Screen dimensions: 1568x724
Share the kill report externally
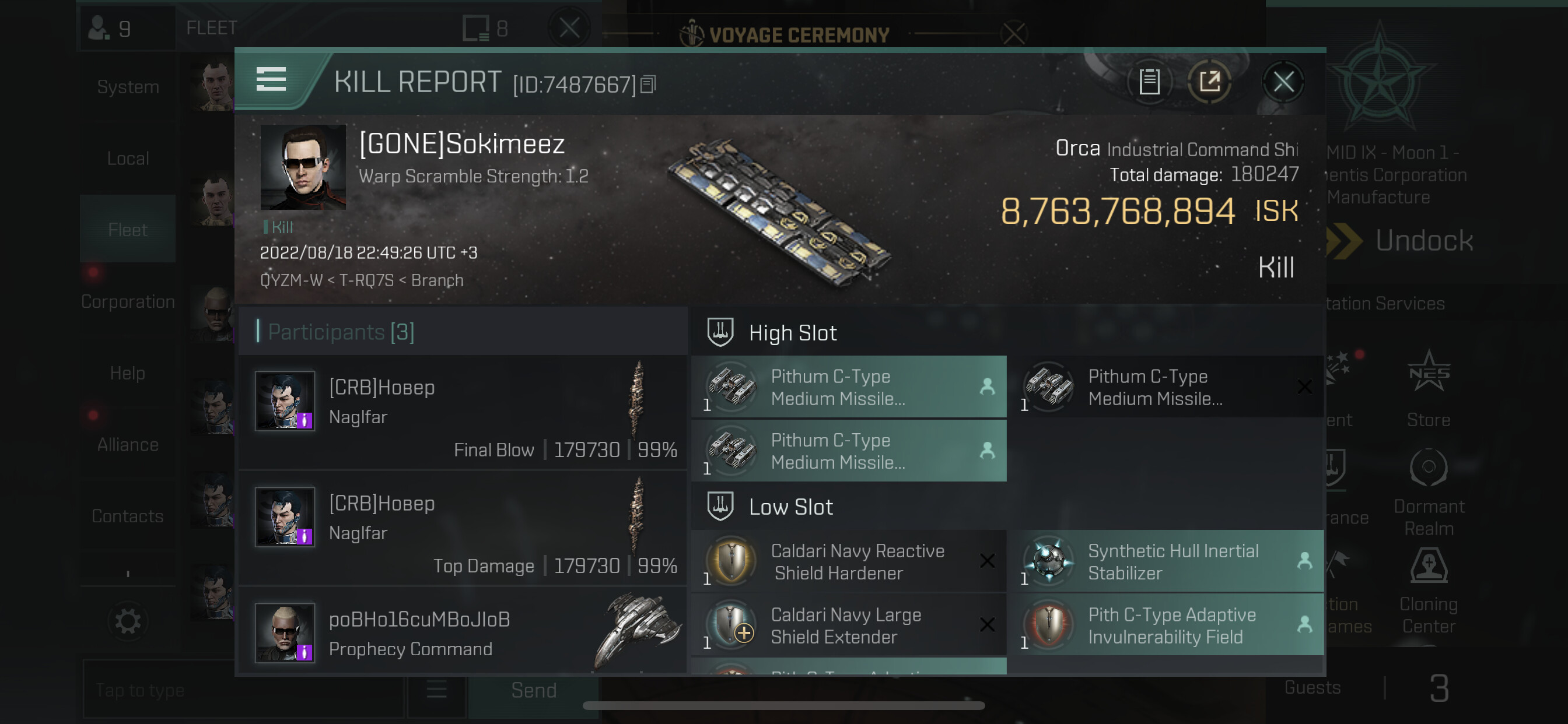[1209, 82]
